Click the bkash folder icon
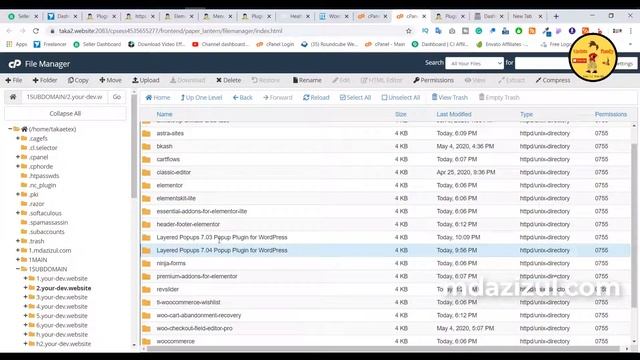The image size is (640, 360). (x=146, y=147)
